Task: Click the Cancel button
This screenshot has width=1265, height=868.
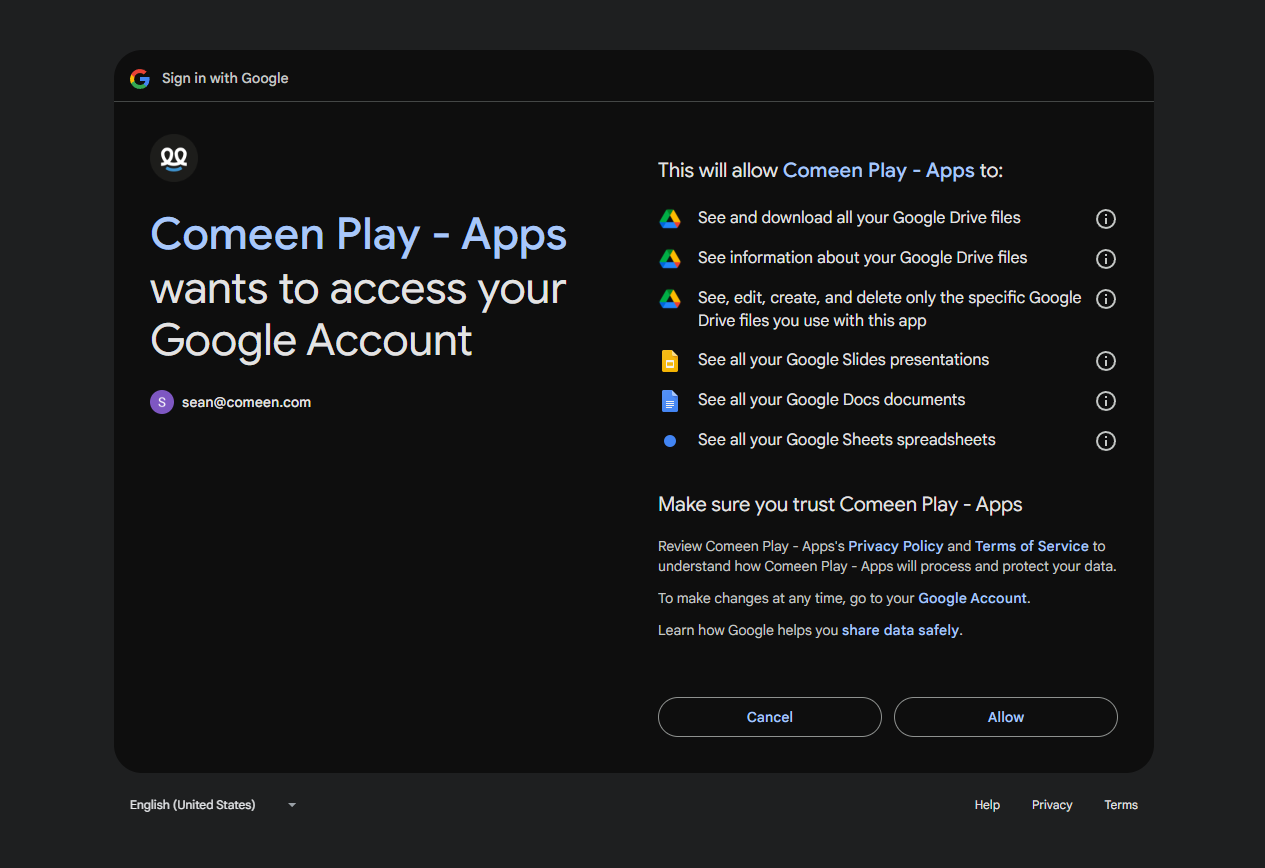Action: (770, 717)
